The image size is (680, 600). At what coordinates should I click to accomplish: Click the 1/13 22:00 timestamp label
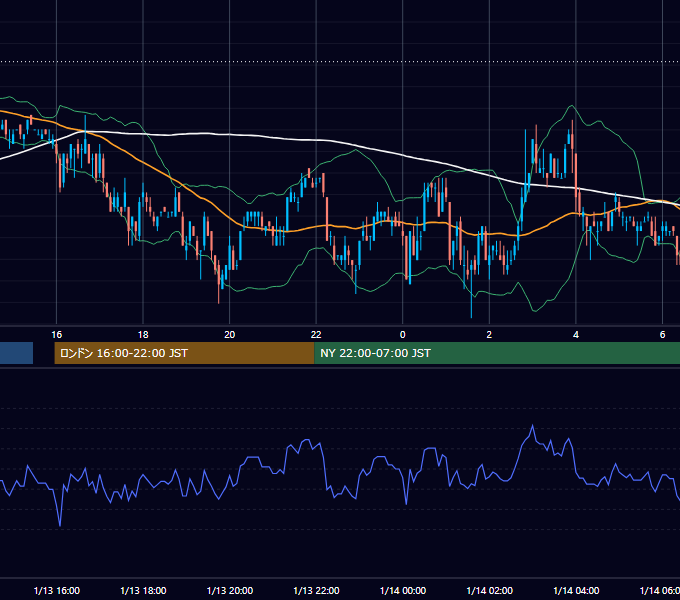click(316, 590)
